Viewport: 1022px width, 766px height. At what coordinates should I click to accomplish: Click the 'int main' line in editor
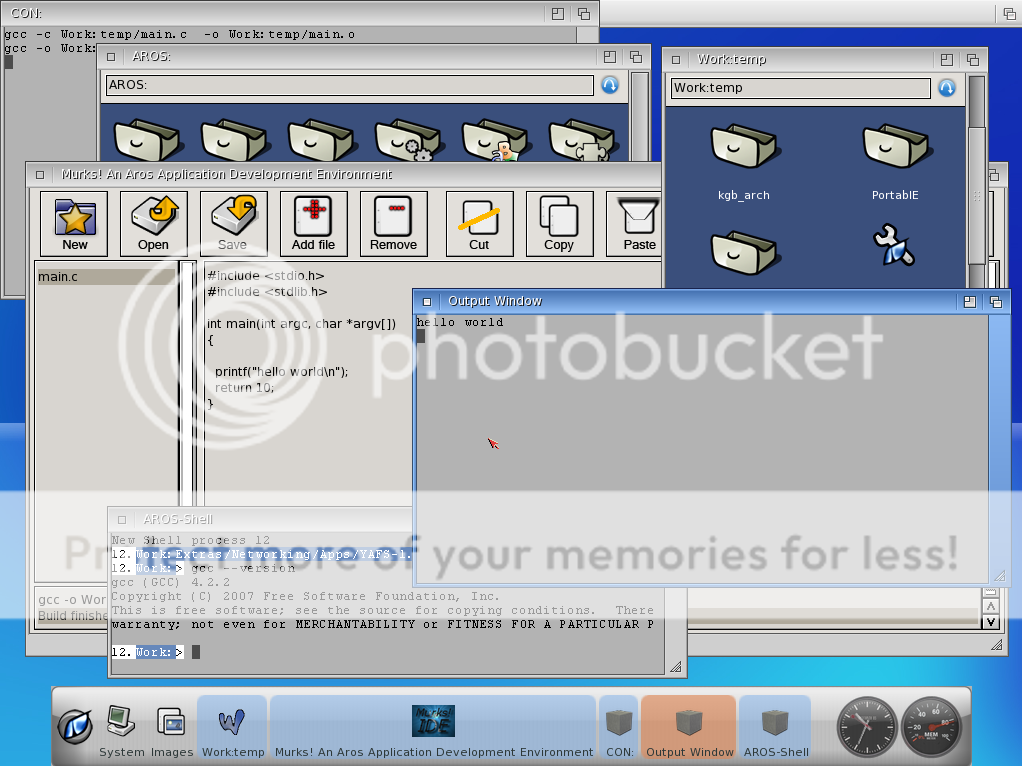point(301,323)
